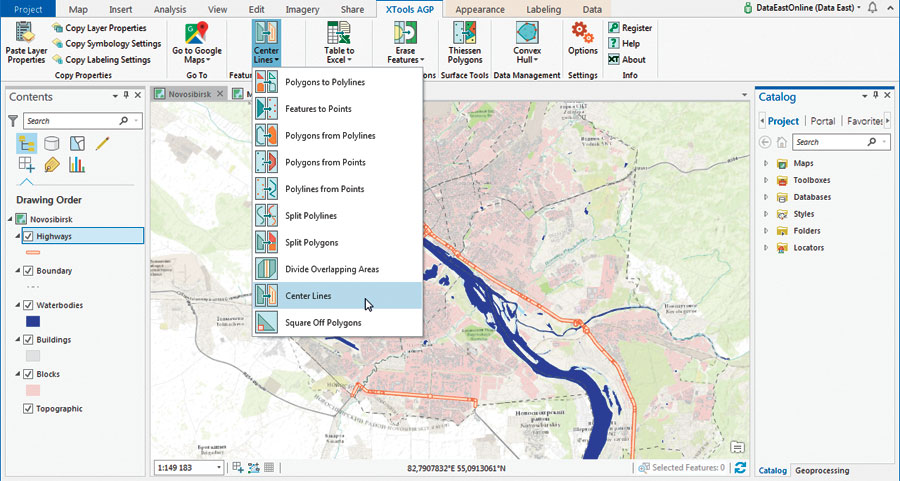Viewport: 900px width, 481px height.
Task: Toggle Topographic layer visibility checkbox
Action: (x=28, y=409)
